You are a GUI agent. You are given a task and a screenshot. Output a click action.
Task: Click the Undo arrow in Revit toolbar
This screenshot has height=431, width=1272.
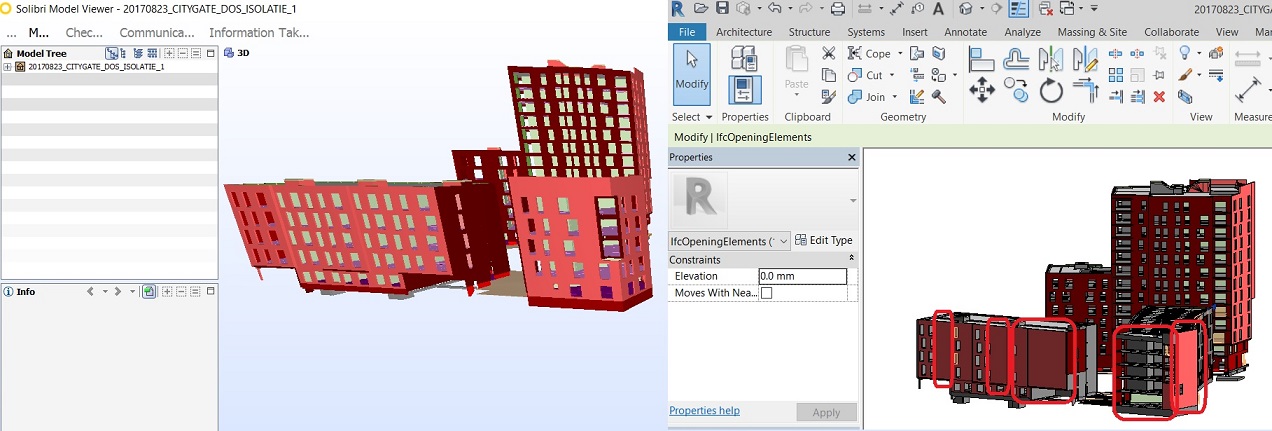tap(773, 9)
